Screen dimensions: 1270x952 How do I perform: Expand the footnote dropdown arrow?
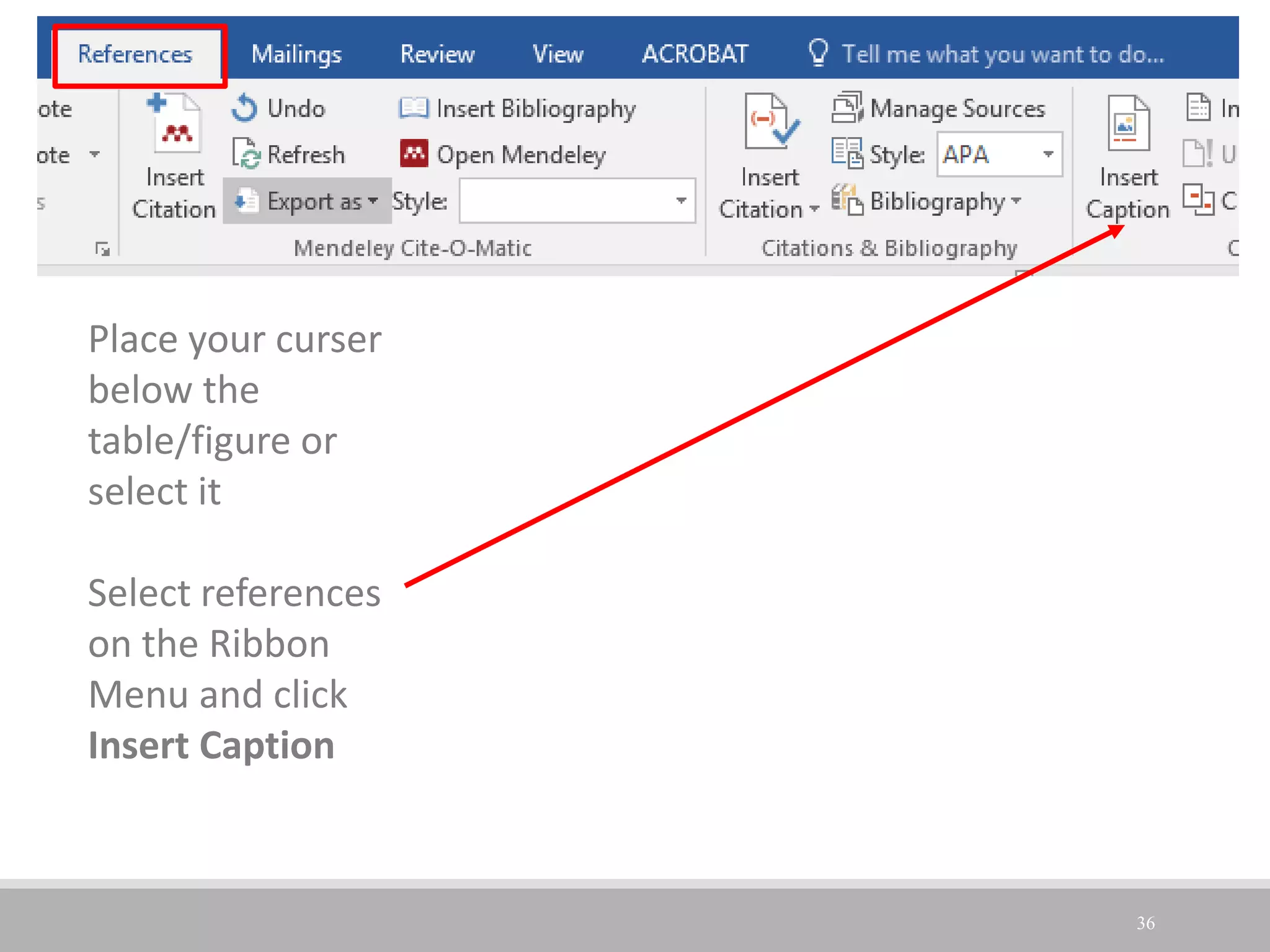94,154
